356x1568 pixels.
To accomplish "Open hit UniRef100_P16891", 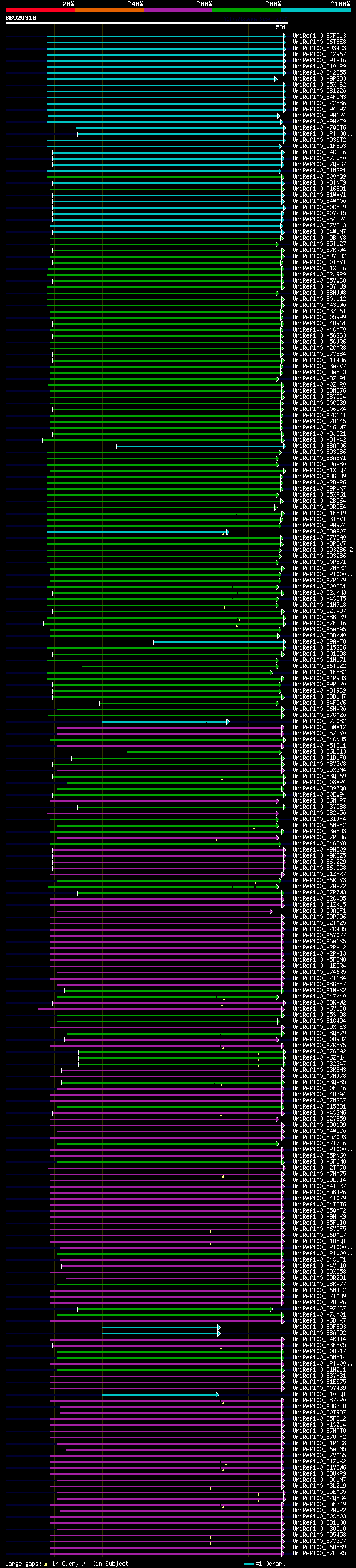I will (319, 189).
